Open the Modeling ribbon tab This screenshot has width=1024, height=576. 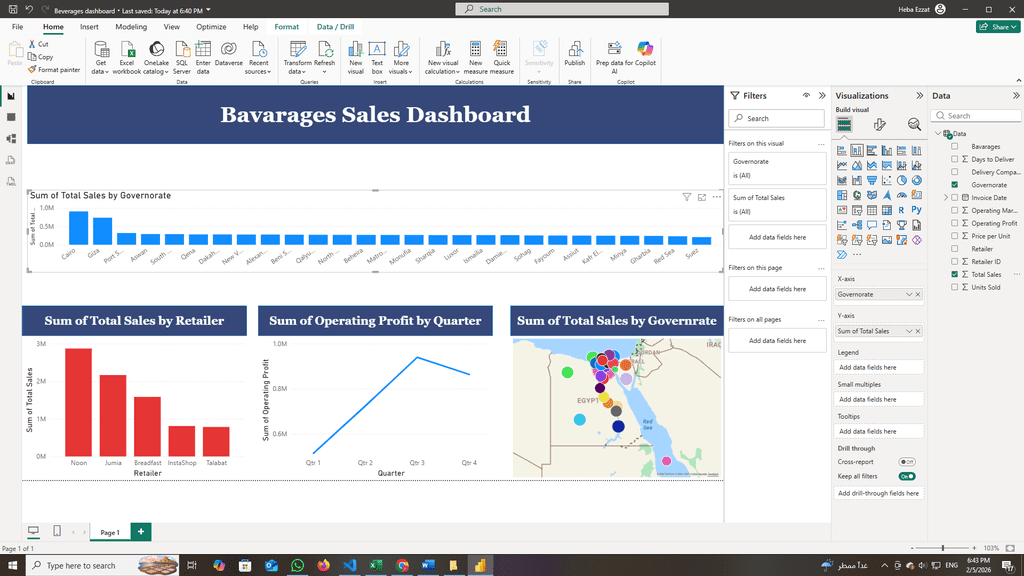coord(131,27)
